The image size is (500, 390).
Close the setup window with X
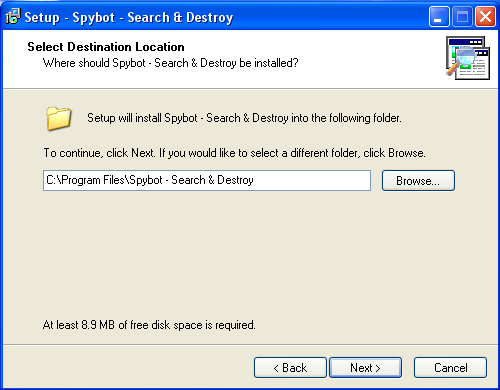[485, 16]
